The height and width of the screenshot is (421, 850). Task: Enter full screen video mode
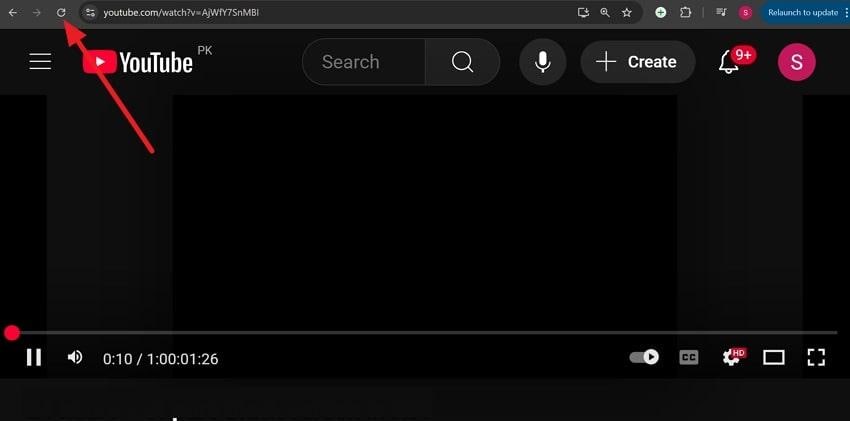(x=816, y=357)
